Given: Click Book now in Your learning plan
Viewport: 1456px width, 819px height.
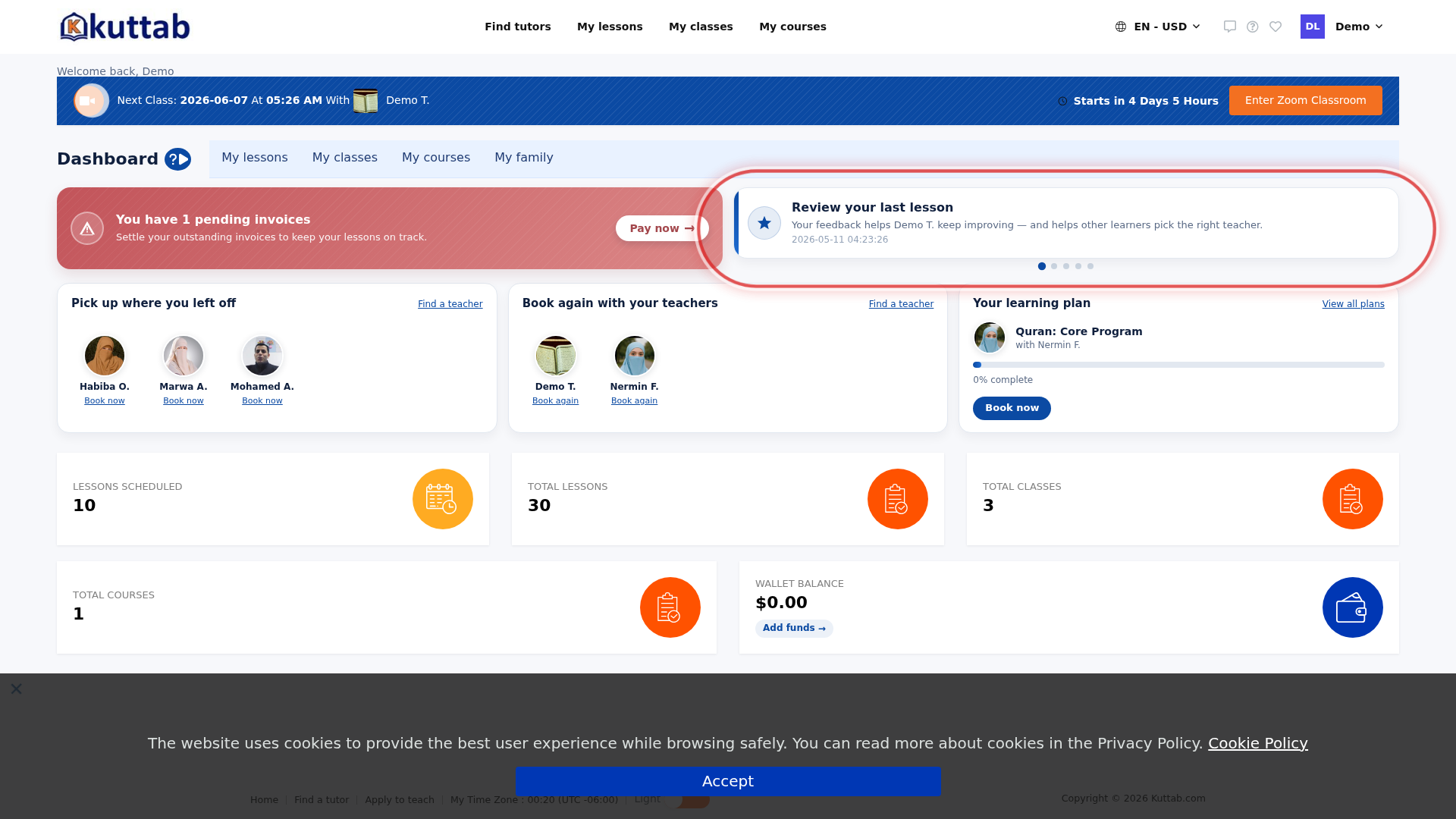Looking at the screenshot, I should pyautogui.click(x=1012, y=408).
